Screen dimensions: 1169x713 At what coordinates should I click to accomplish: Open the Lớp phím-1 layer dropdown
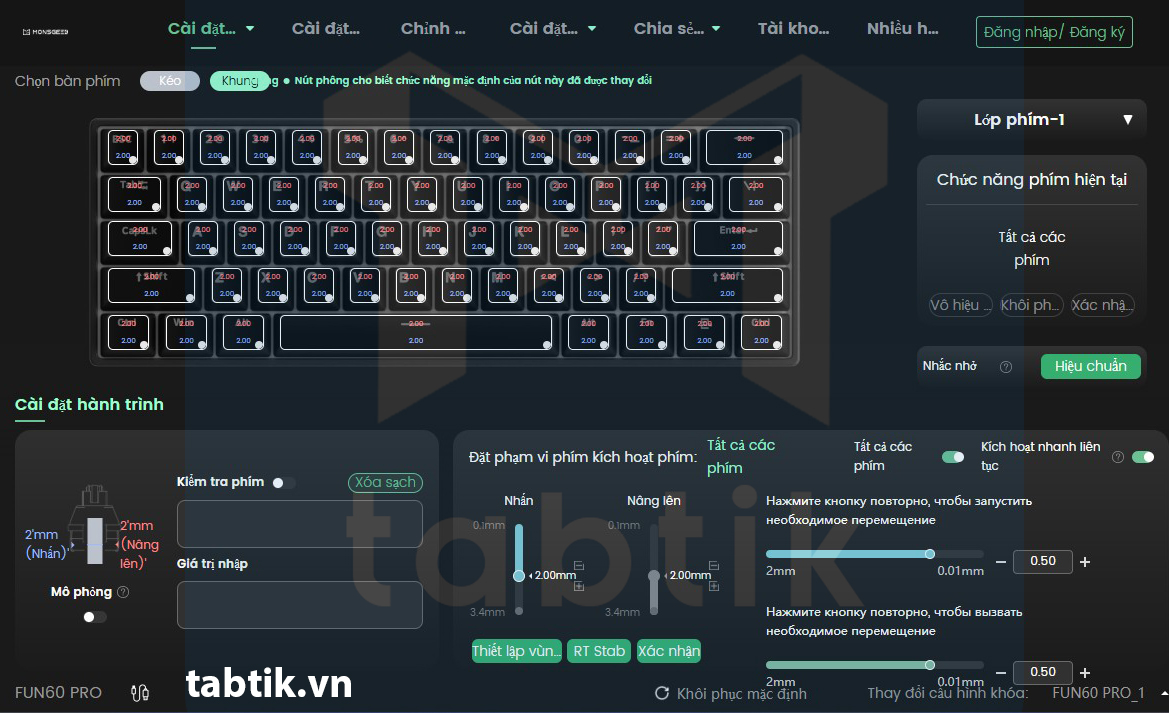[x=1031, y=120]
